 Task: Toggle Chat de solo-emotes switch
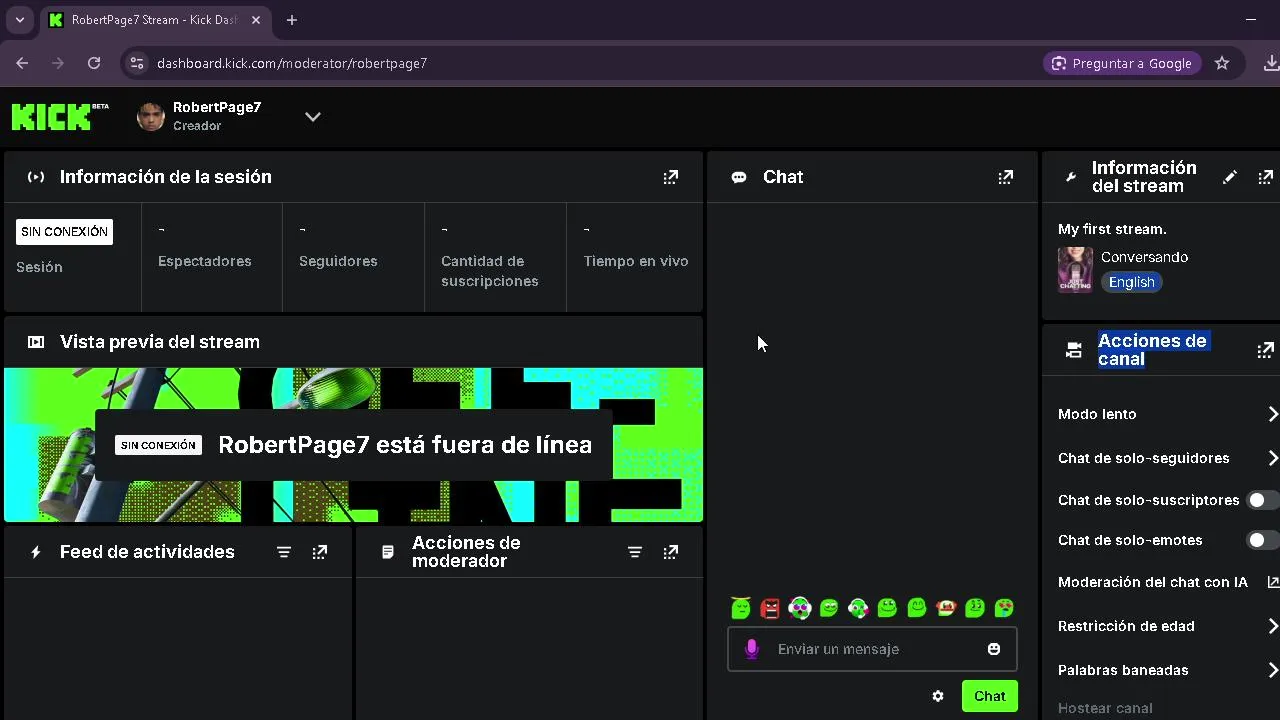coord(1263,540)
